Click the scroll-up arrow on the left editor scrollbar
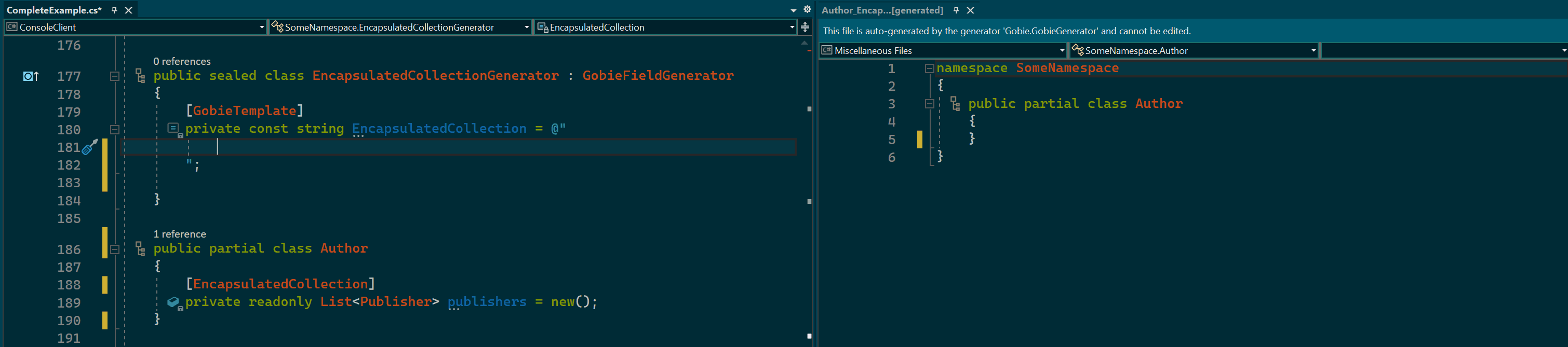Screen dimensions: 1568x347 pyautogui.click(x=804, y=43)
